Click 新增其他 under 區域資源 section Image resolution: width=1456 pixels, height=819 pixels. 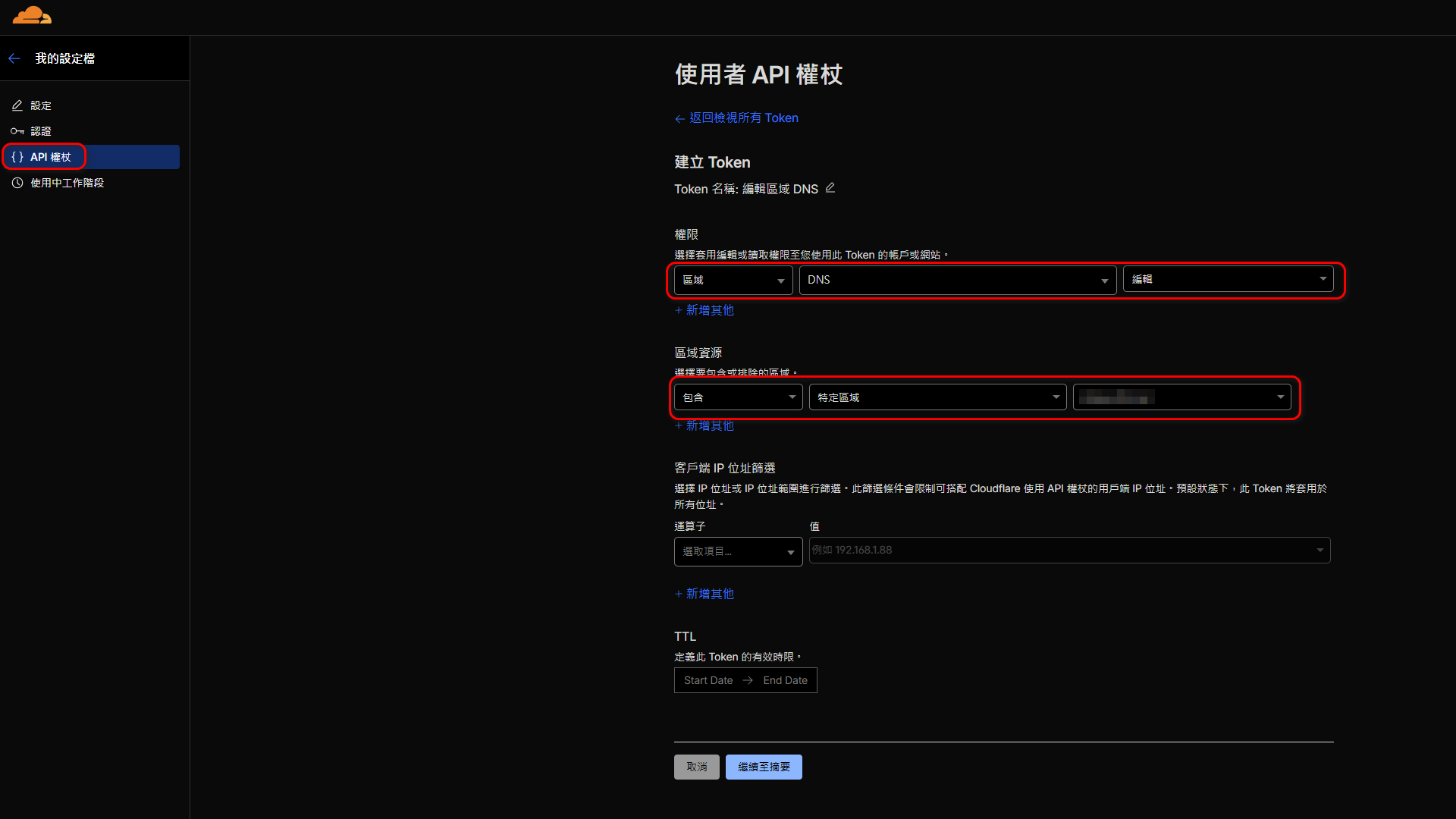tap(704, 426)
